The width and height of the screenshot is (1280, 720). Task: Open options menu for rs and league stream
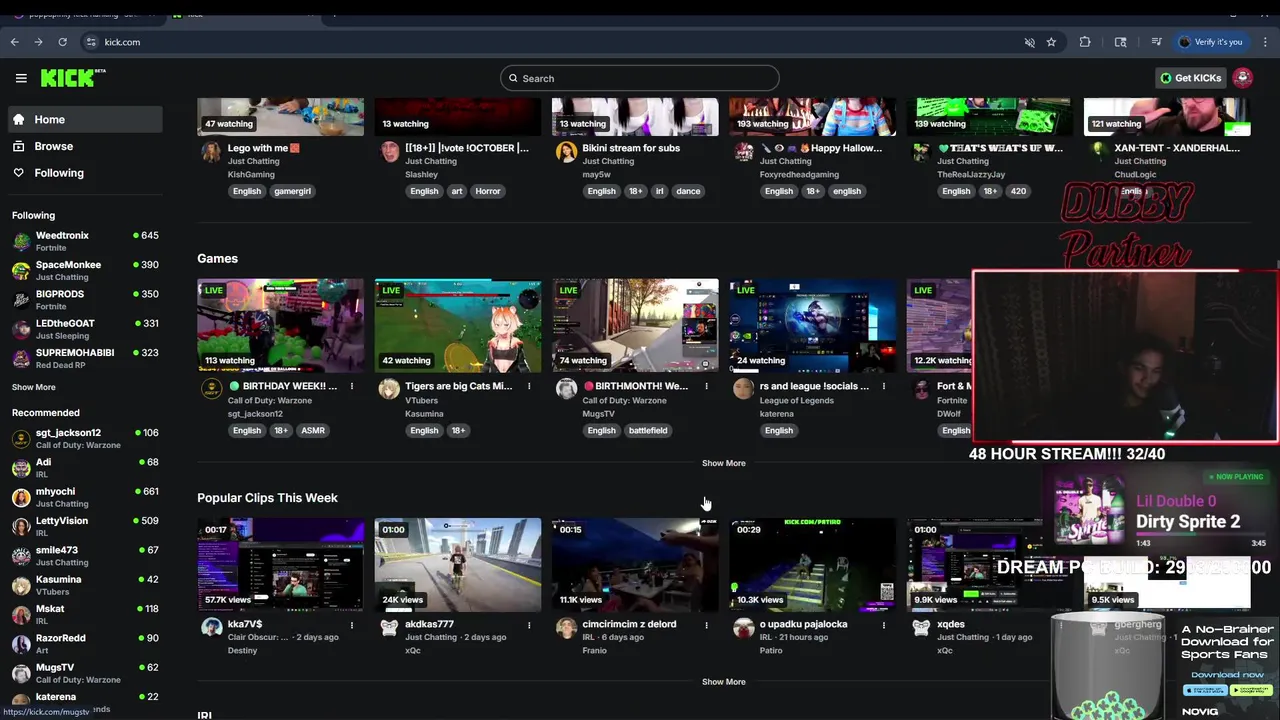pos(883,386)
